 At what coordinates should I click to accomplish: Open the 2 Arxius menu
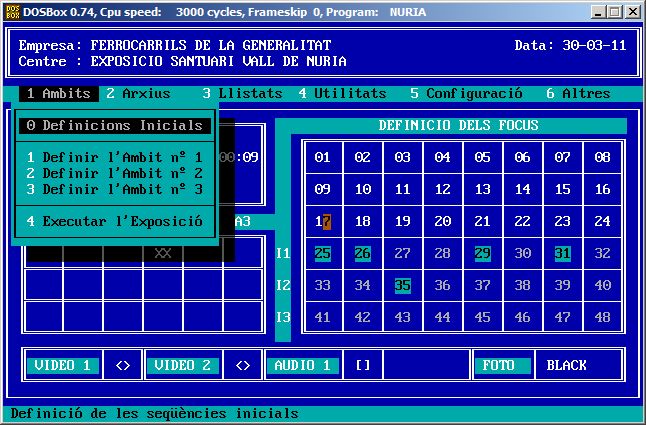(146, 94)
